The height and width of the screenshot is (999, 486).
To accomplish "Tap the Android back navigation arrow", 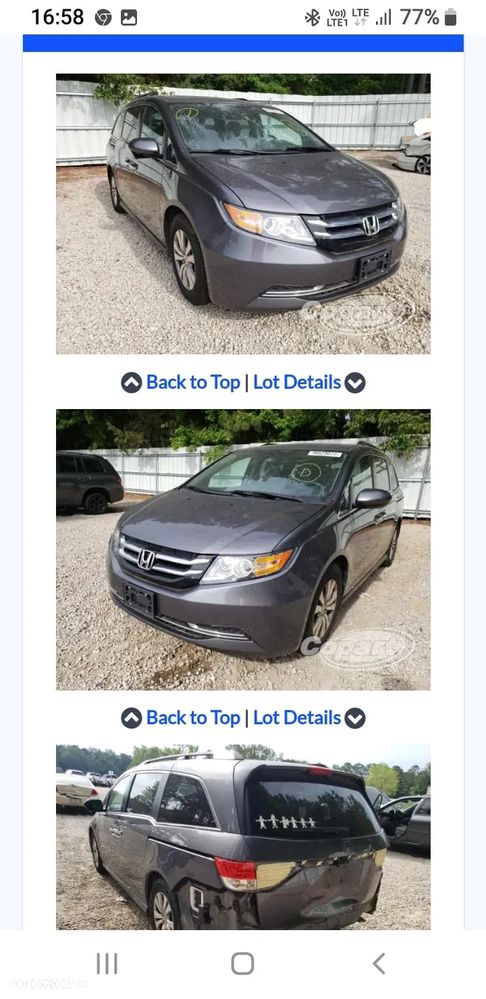I will 379,963.
